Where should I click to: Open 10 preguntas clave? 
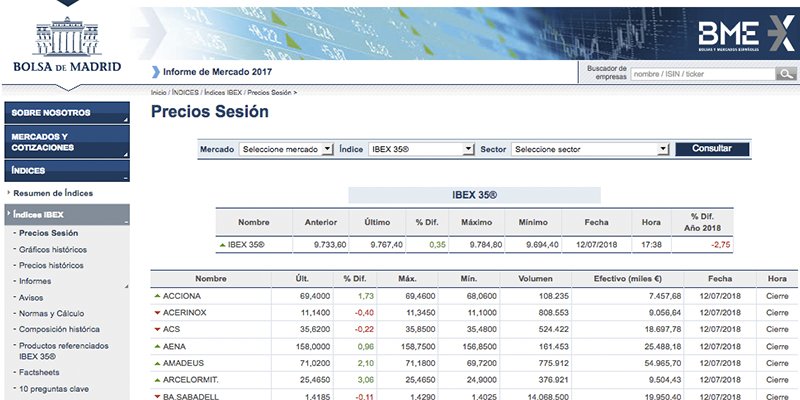click(54, 389)
